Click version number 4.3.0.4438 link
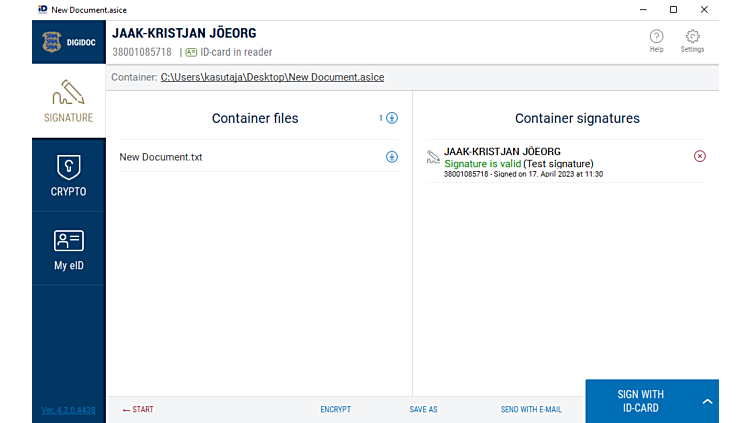Viewport: 752px width, 423px height. click(68, 410)
